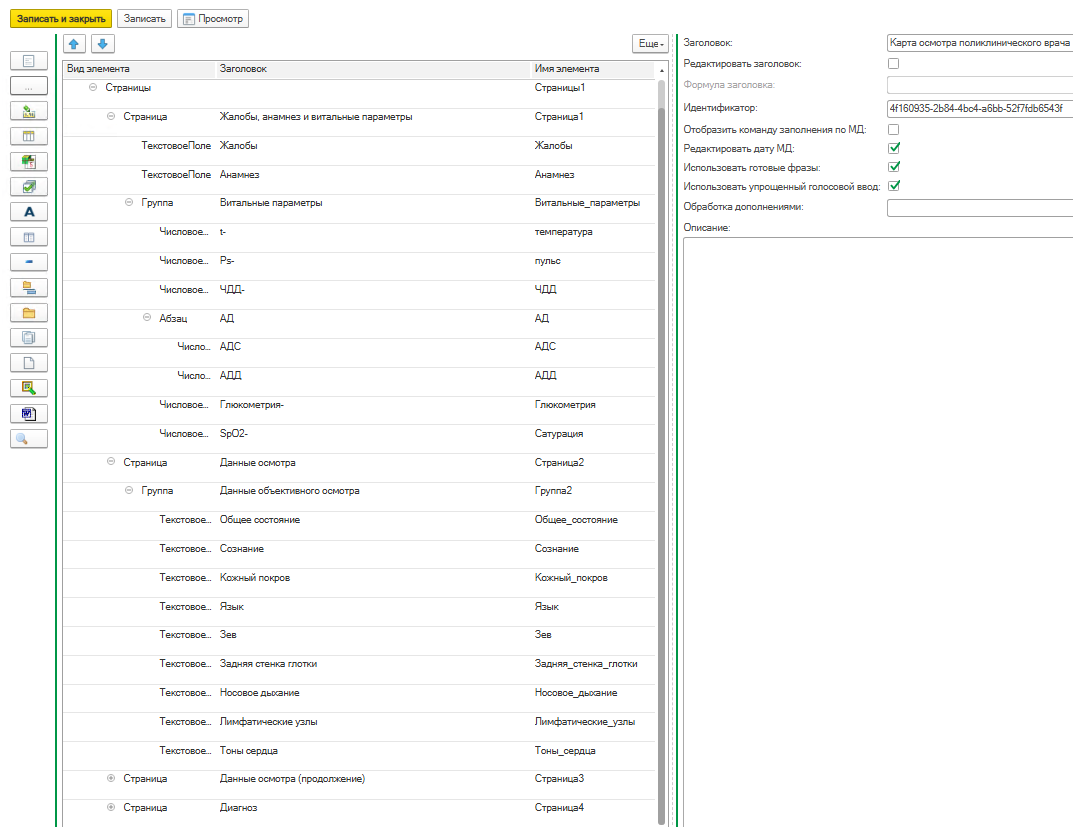The image size is (1073, 827).
Task: Click the green checkbox icon in sidebar
Action: pyautogui.click(x=29, y=186)
